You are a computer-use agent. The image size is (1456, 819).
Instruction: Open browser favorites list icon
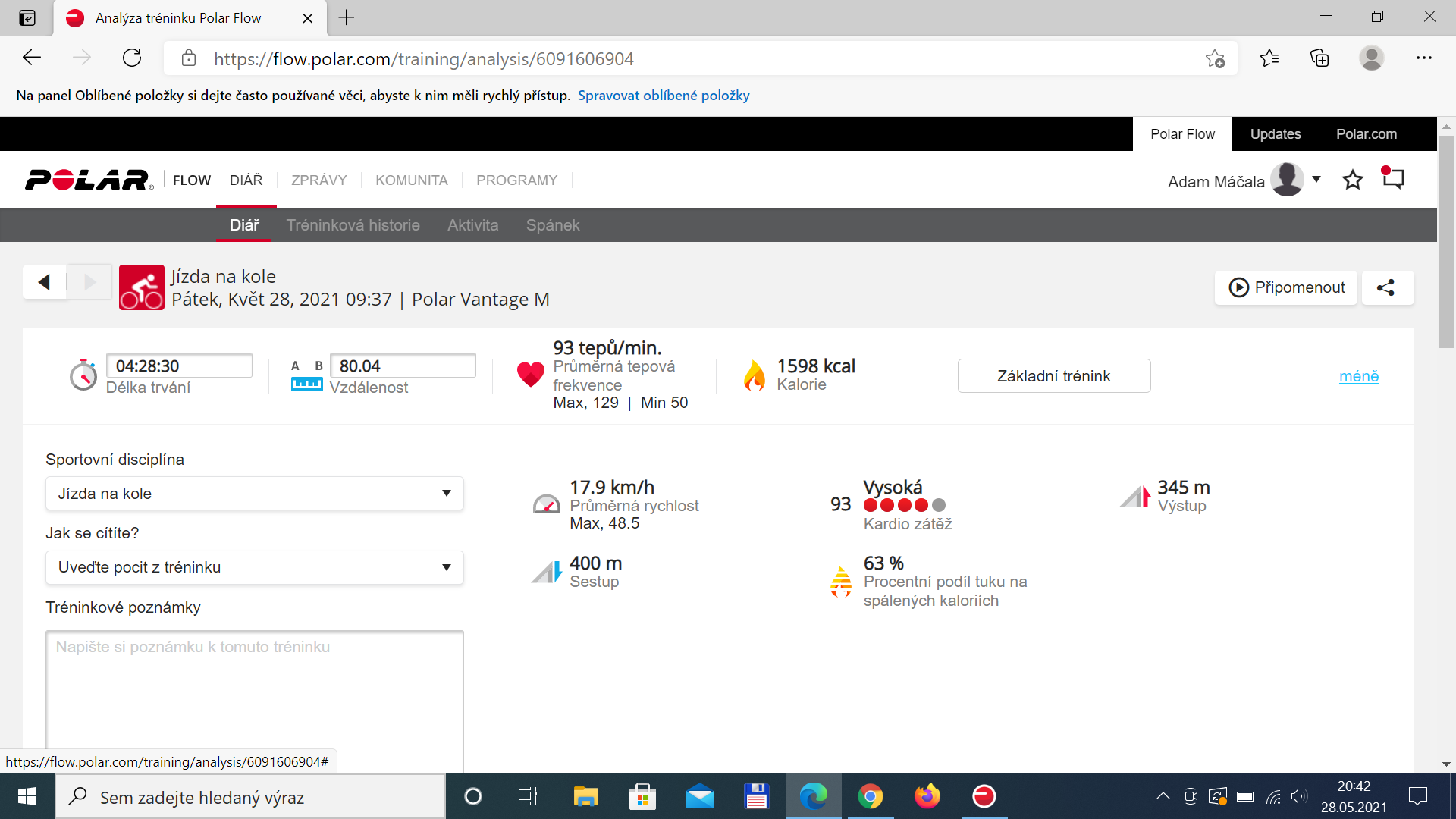click(1269, 58)
